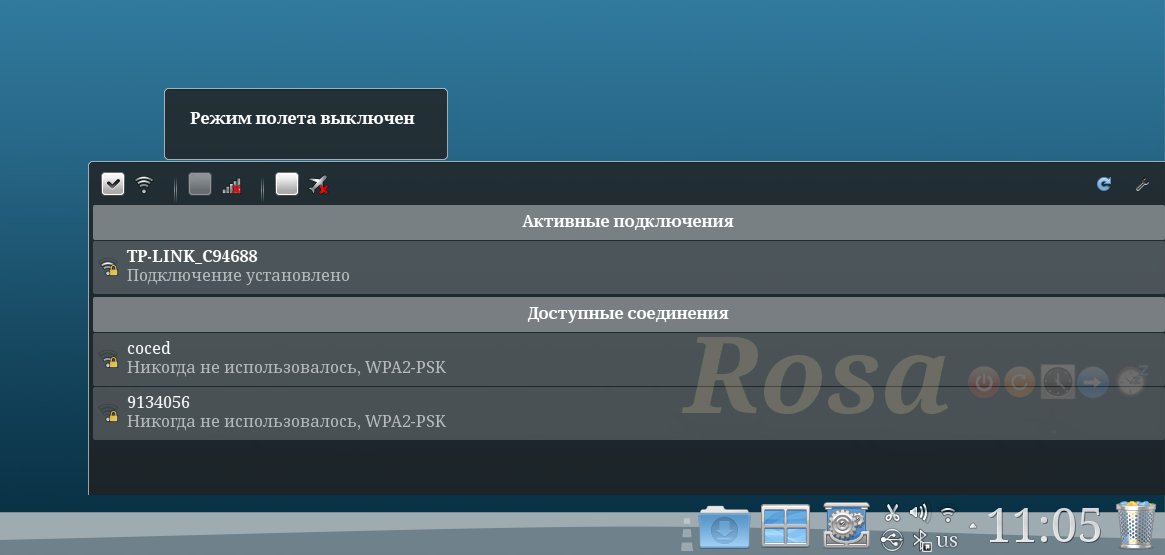This screenshot has width=1165, height=555.
Task: Toggle the mobile broadband checkbox
Action: coord(200,184)
